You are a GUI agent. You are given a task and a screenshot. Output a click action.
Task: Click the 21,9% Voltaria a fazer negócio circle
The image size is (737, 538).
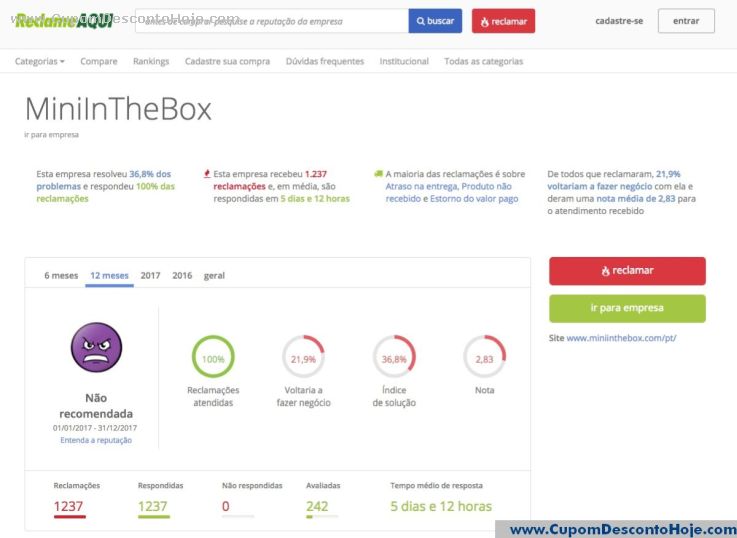[303, 356]
